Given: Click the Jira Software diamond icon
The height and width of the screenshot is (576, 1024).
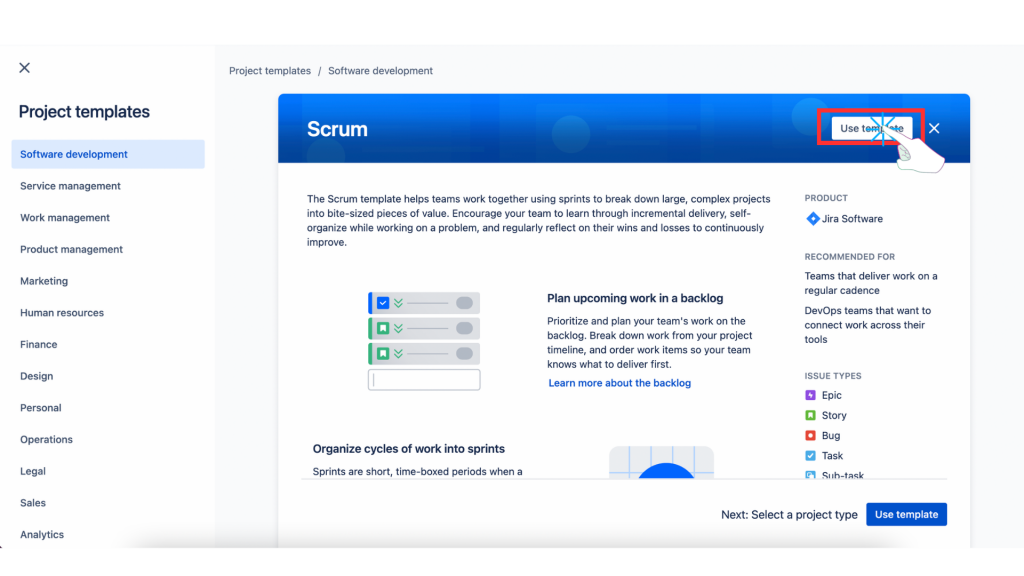Looking at the screenshot, I should coord(812,219).
